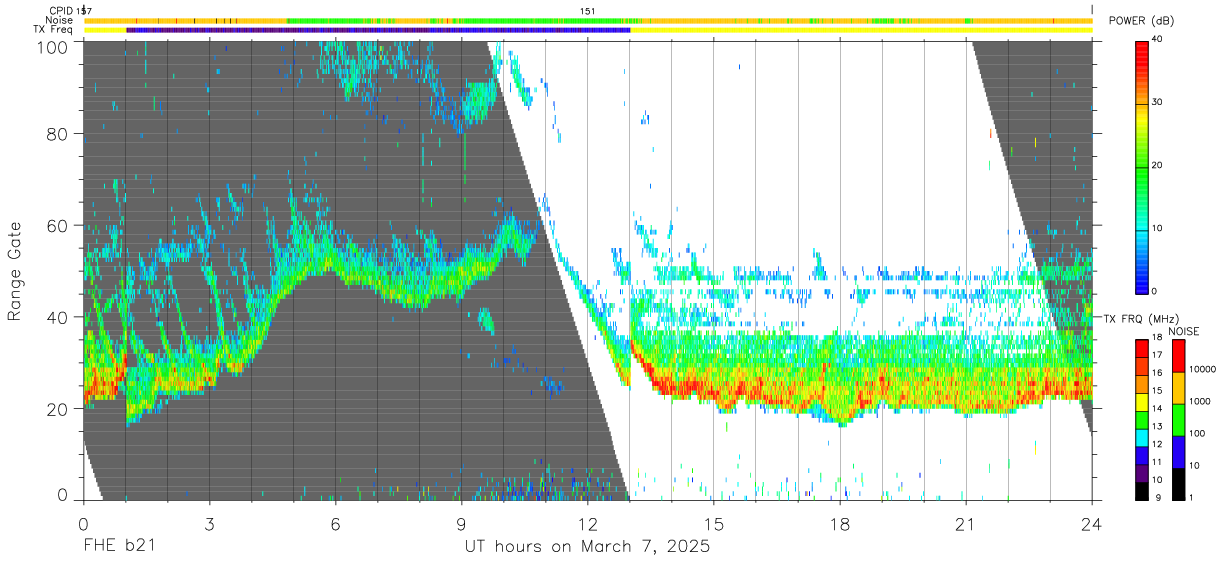
Task: Click the '14' tick on TX FRQ legend
Action: click(x=1157, y=409)
